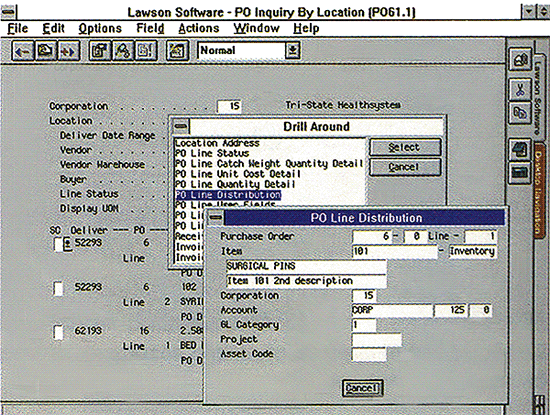Image resolution: width=550 pixels, height=415 pixels.
Task: Open the Field menu
Action: pyautogui.click(x=150, y=28)
